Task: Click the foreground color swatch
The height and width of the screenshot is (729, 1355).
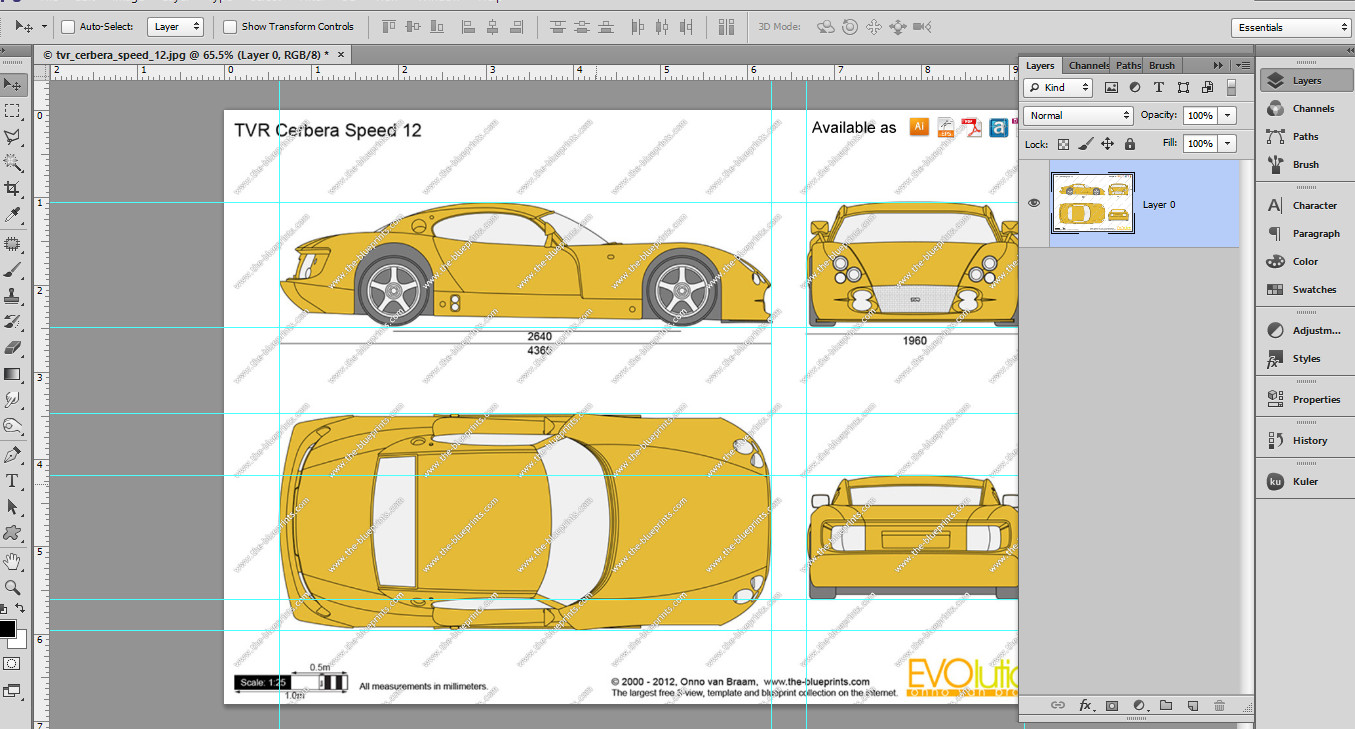Action: coord(11,630)
